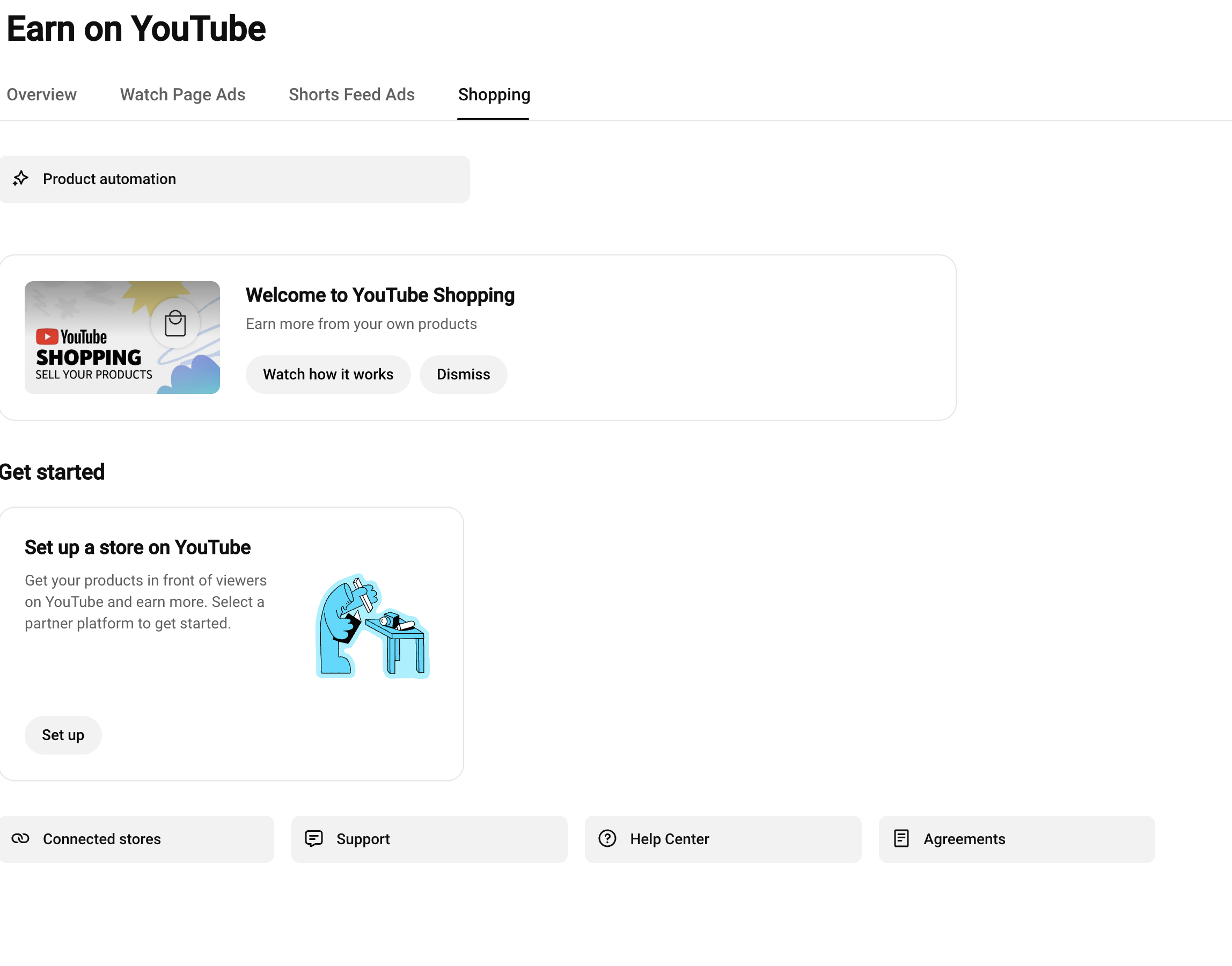Open the Product automation button
The height and width of the screenshot is (966, 1232).
point(234,179)
